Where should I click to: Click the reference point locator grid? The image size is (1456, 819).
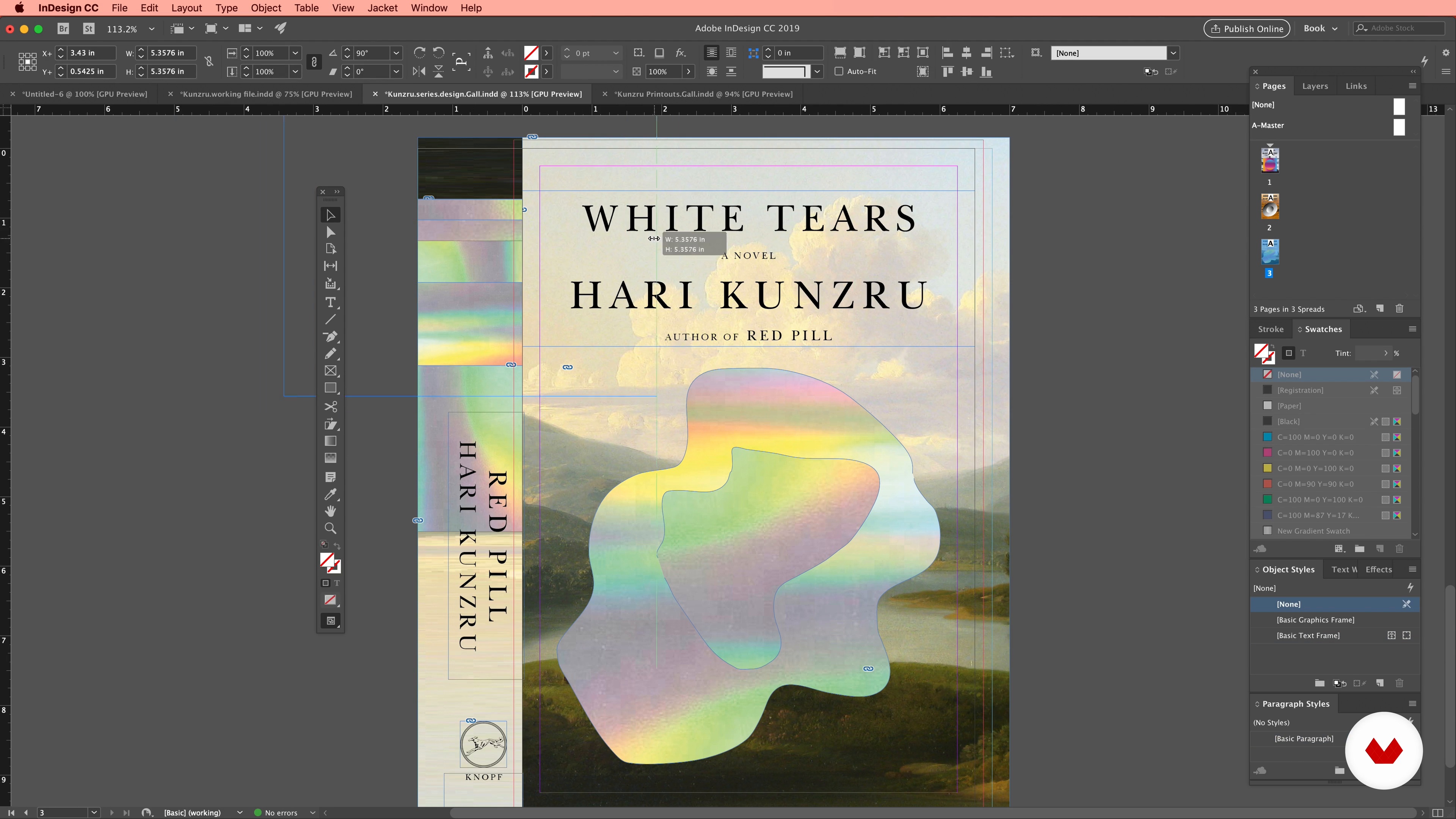pos(27,61)
